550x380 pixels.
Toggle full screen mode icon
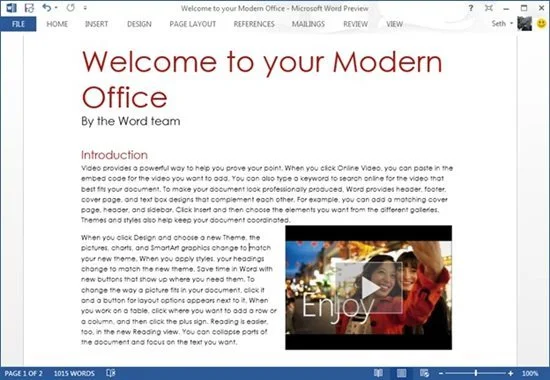489,8
